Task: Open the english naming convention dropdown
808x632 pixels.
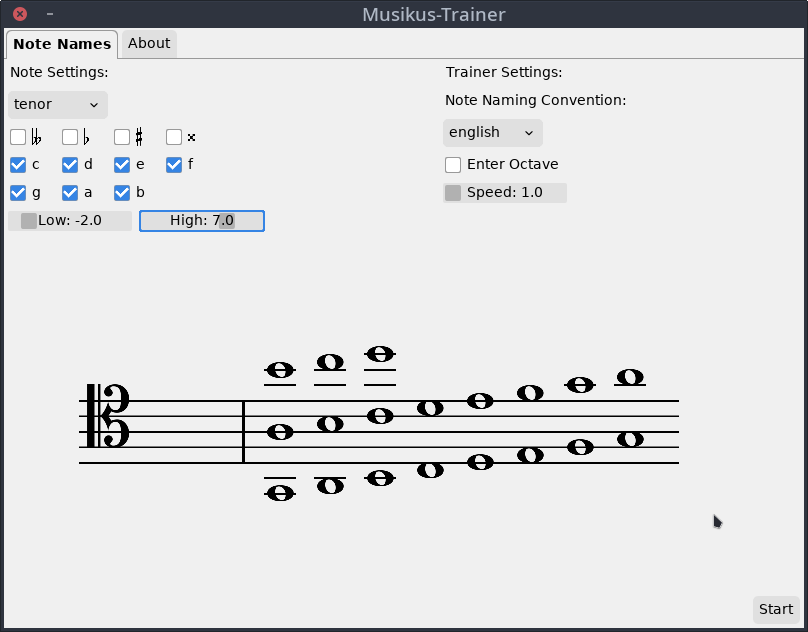Action: point(492,133)
